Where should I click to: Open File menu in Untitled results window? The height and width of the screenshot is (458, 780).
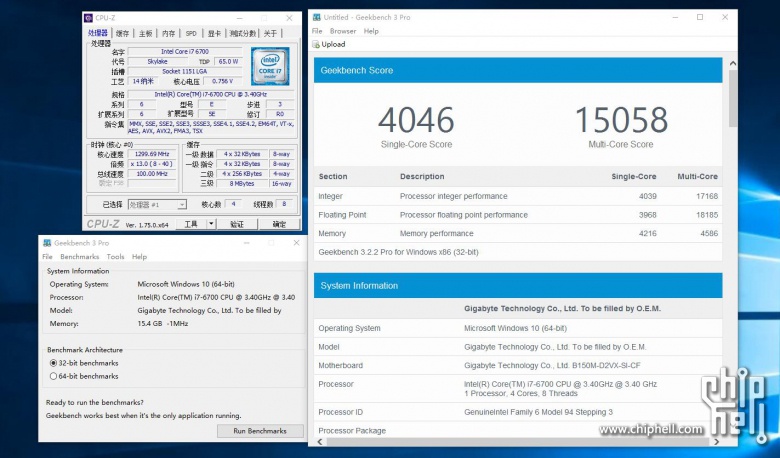[x=317, y=31]
